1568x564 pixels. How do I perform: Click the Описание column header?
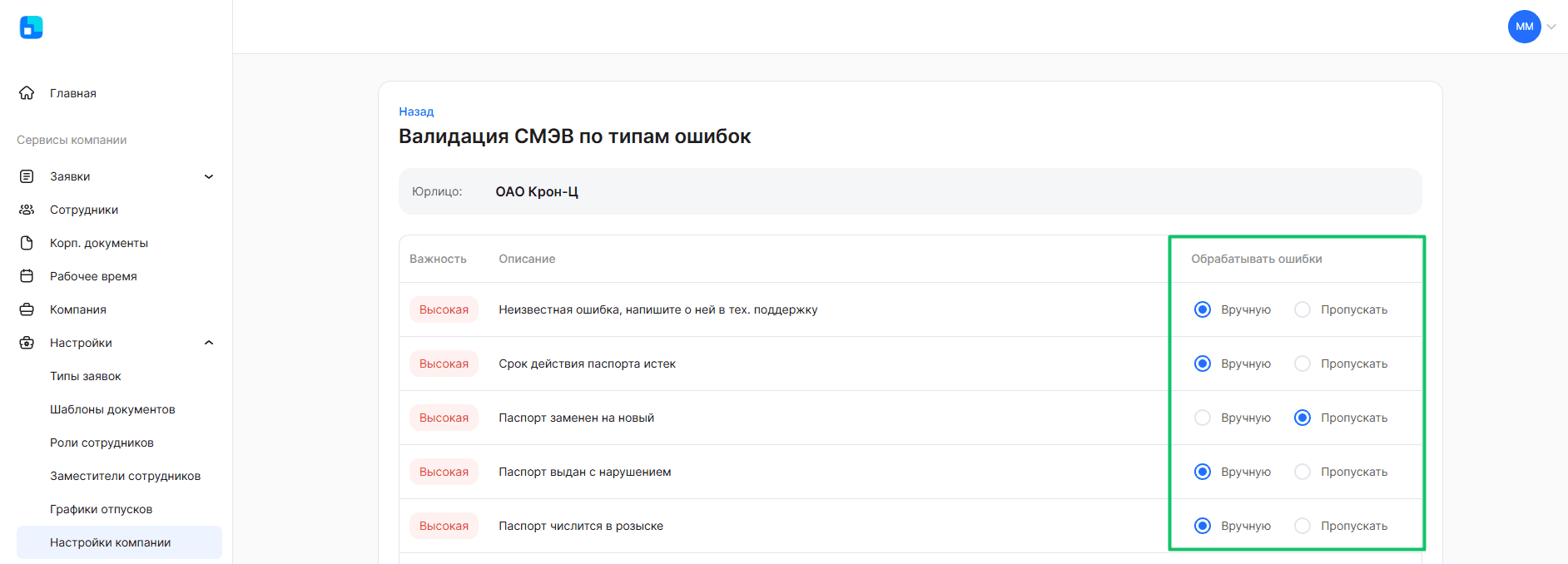coord(527,259)
